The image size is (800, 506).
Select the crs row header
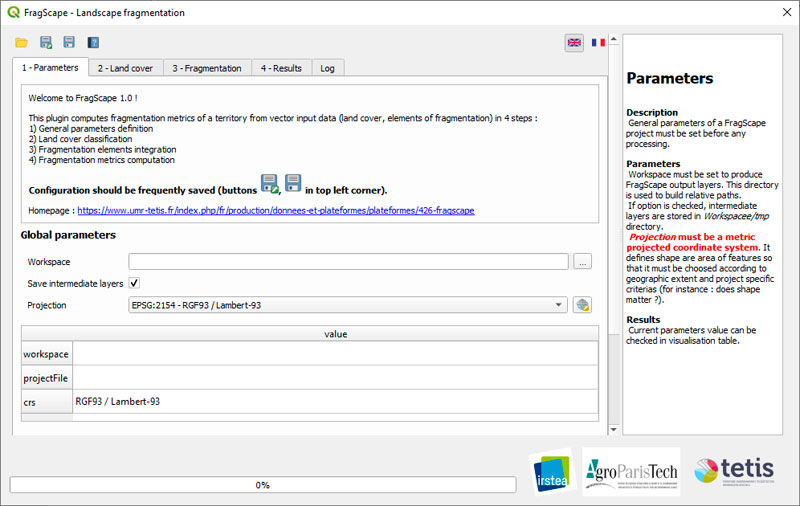coord(46,402)
